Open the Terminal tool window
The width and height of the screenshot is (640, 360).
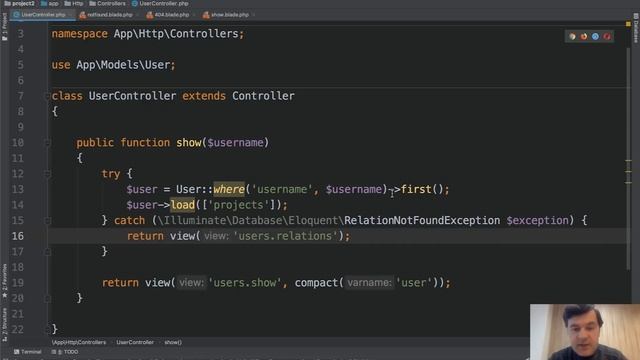click(28, 351)
